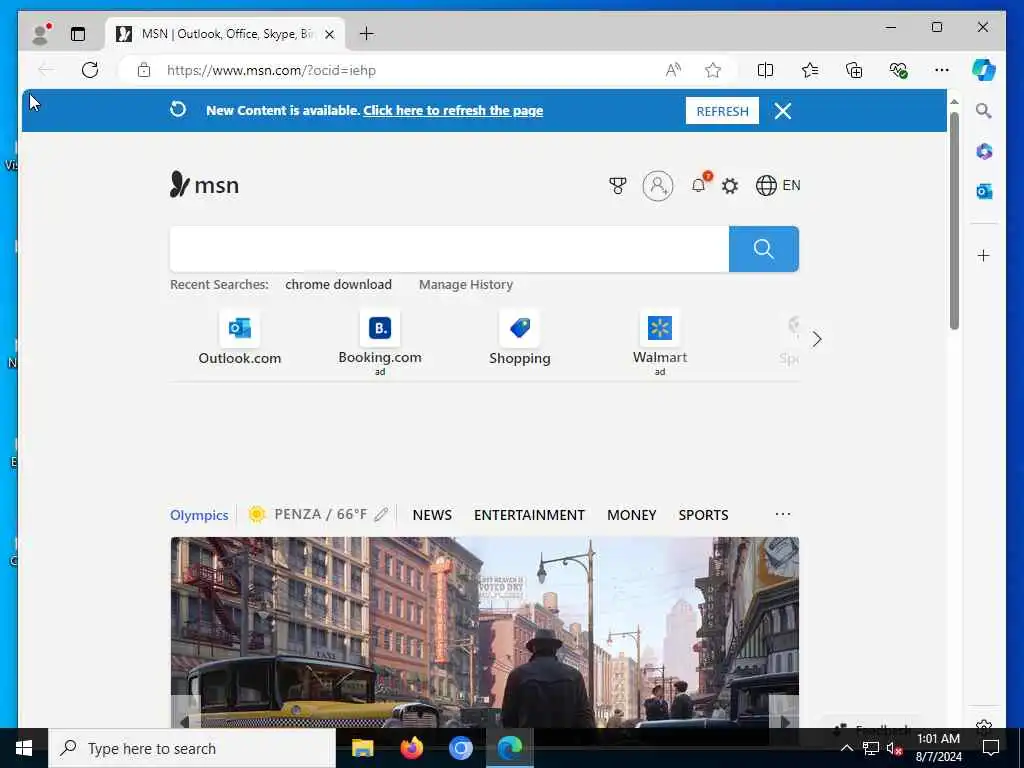This screenshot has width=1024, height=768.
Task: Launch Copilot from the toolbar
Action: pos(984,69)
